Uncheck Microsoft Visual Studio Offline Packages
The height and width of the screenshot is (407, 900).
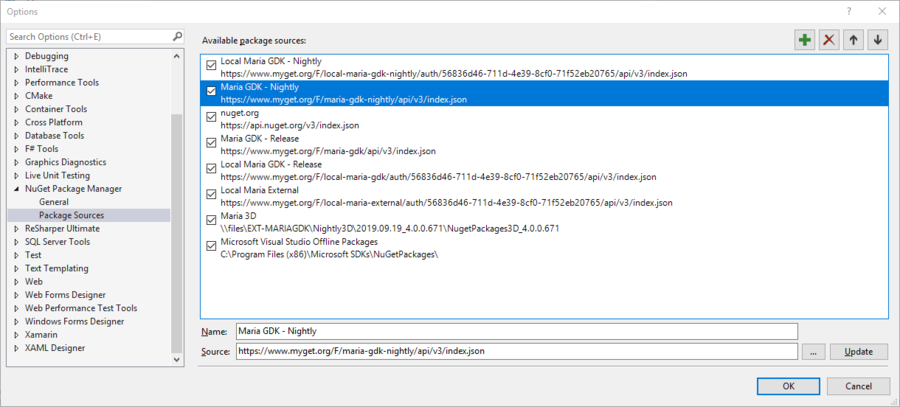[211, 246]
